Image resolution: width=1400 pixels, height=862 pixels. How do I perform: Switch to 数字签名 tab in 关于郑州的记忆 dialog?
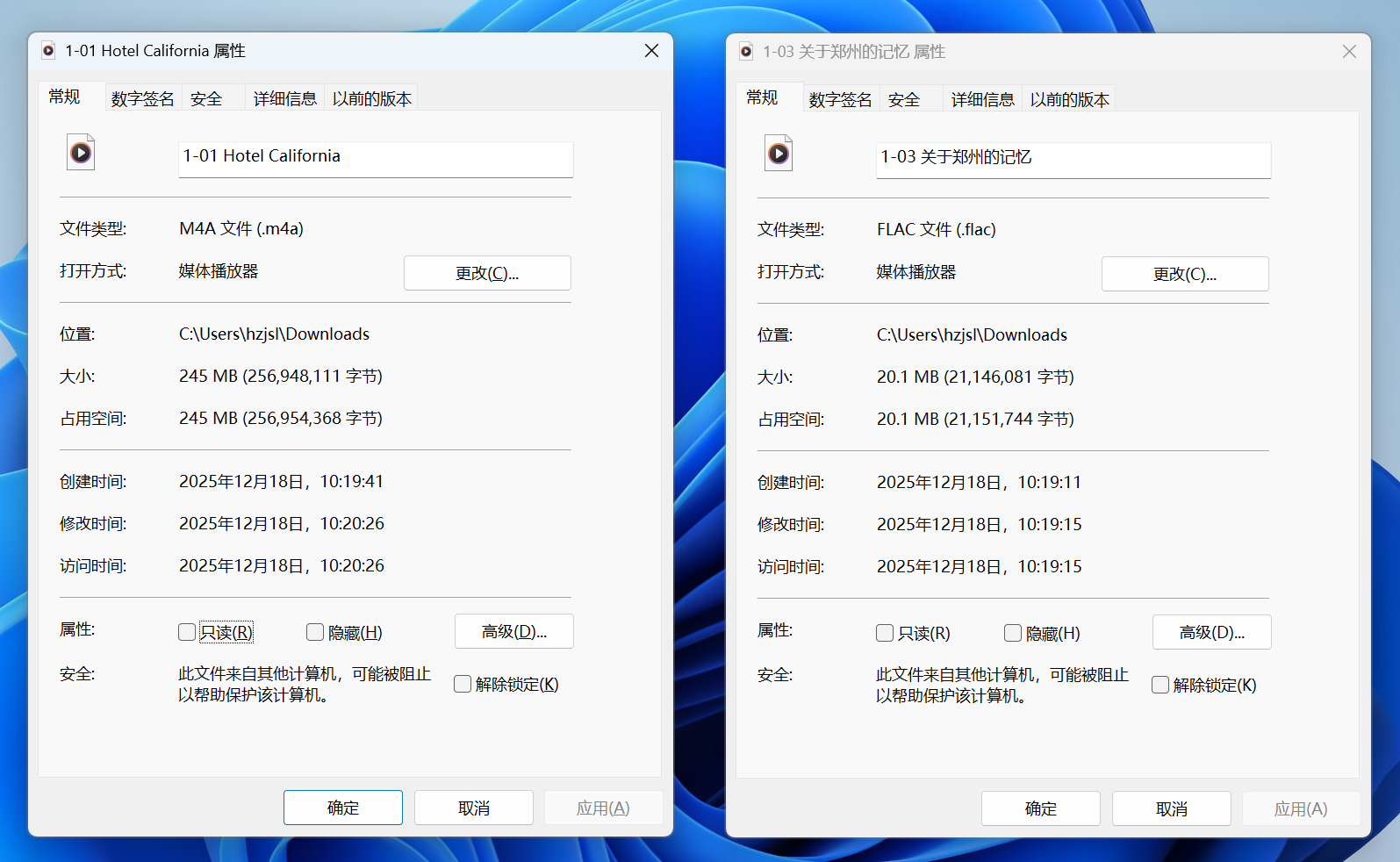(x=840, y=99)
